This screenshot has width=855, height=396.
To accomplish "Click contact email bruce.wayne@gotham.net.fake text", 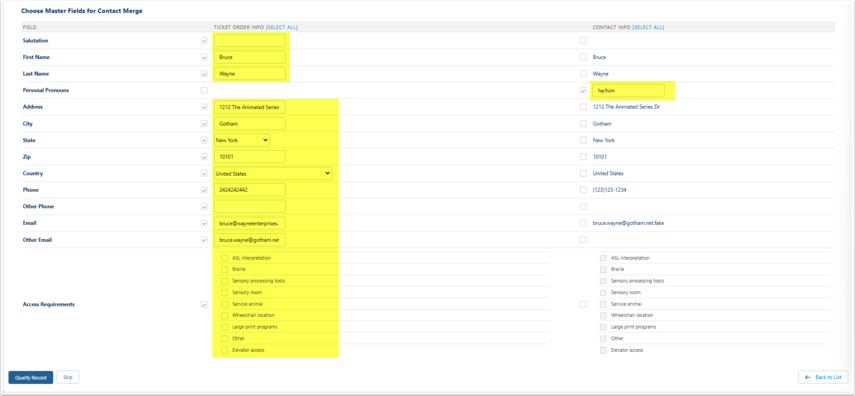I will pyautogui.click(x=628, y=223).
